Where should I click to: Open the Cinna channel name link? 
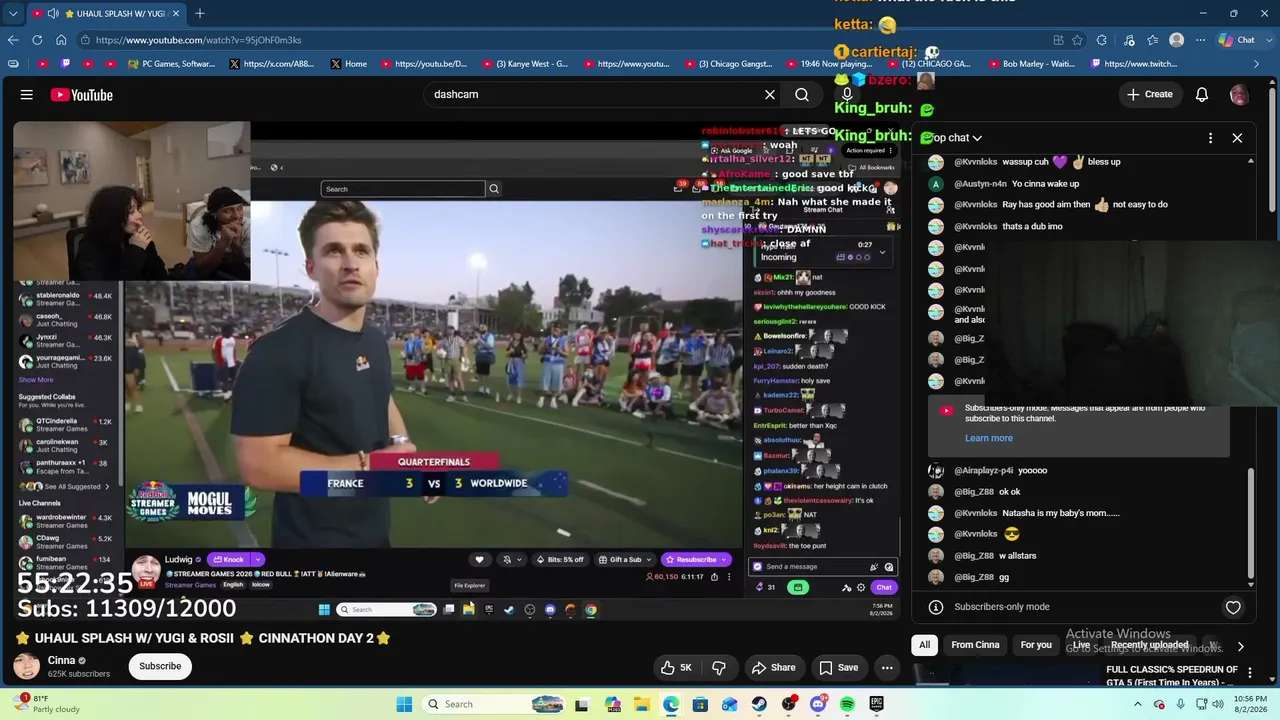coord(61,660)
